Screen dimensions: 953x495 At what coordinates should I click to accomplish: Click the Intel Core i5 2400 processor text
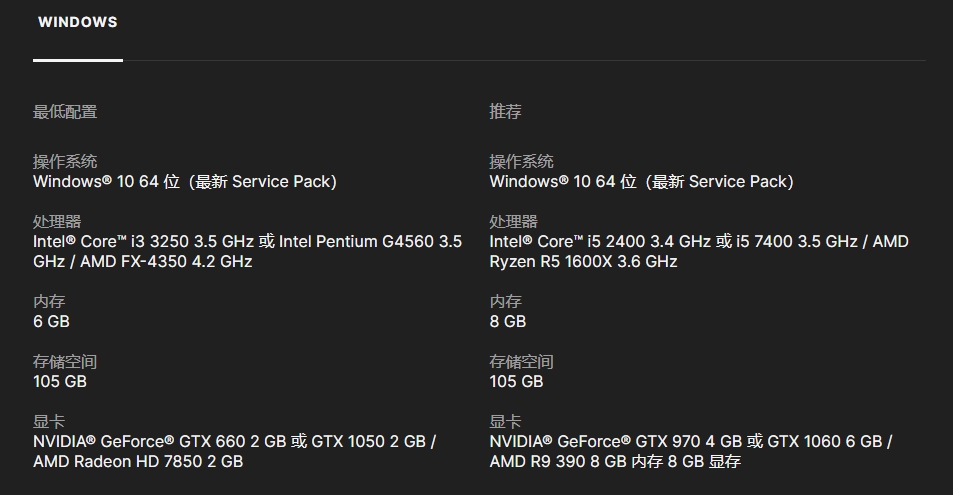699,251
